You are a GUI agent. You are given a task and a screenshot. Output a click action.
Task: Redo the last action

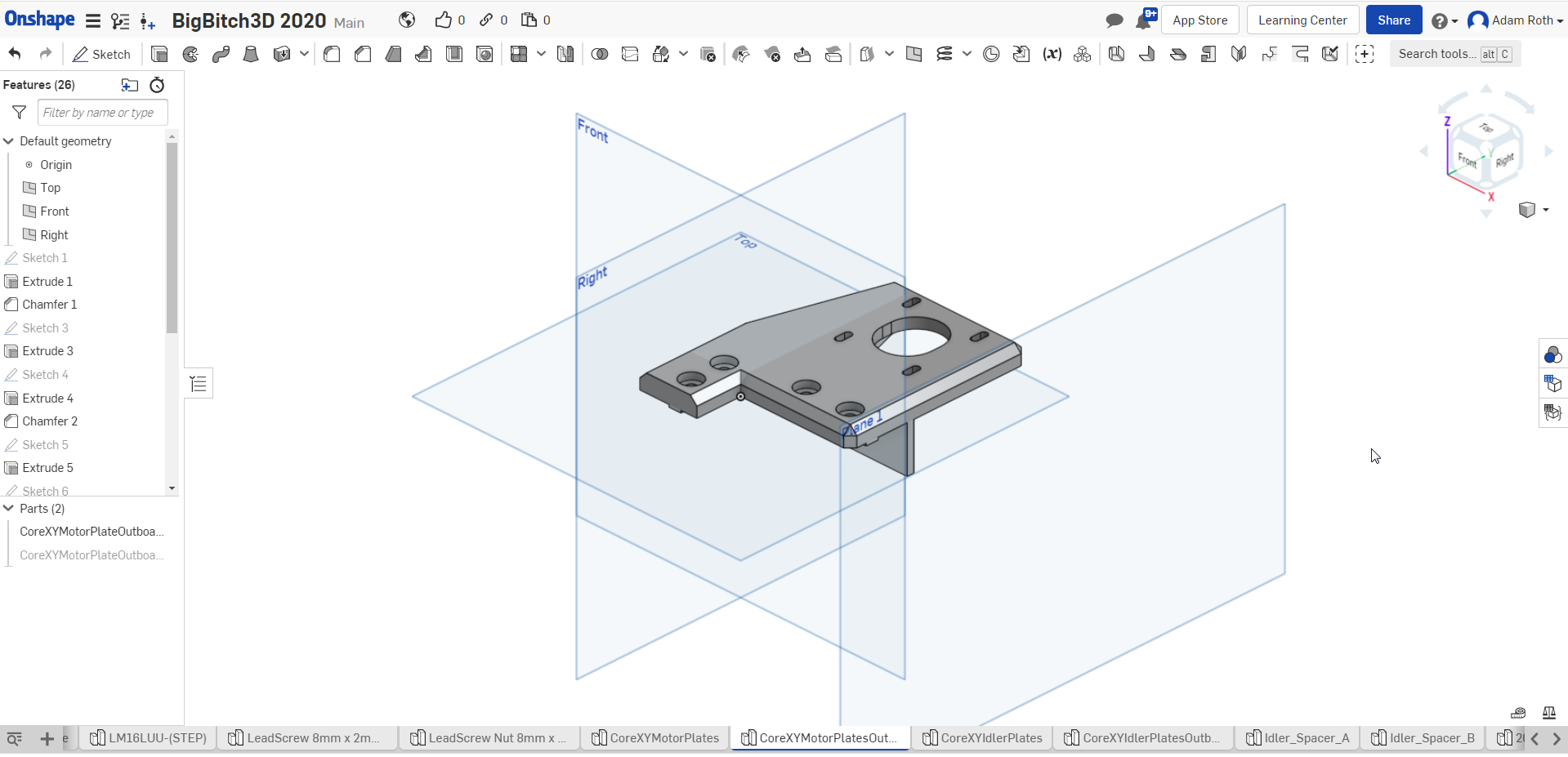pos(46,54)
